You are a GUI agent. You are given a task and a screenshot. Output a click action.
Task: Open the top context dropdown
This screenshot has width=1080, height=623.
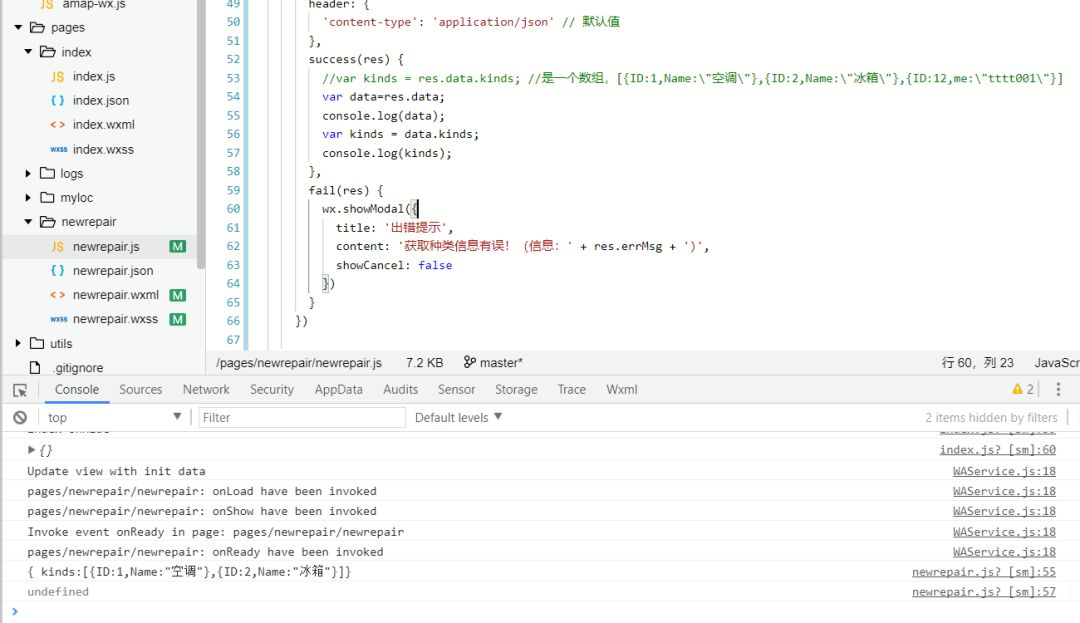pyautogui.click(x=114, y=417)
